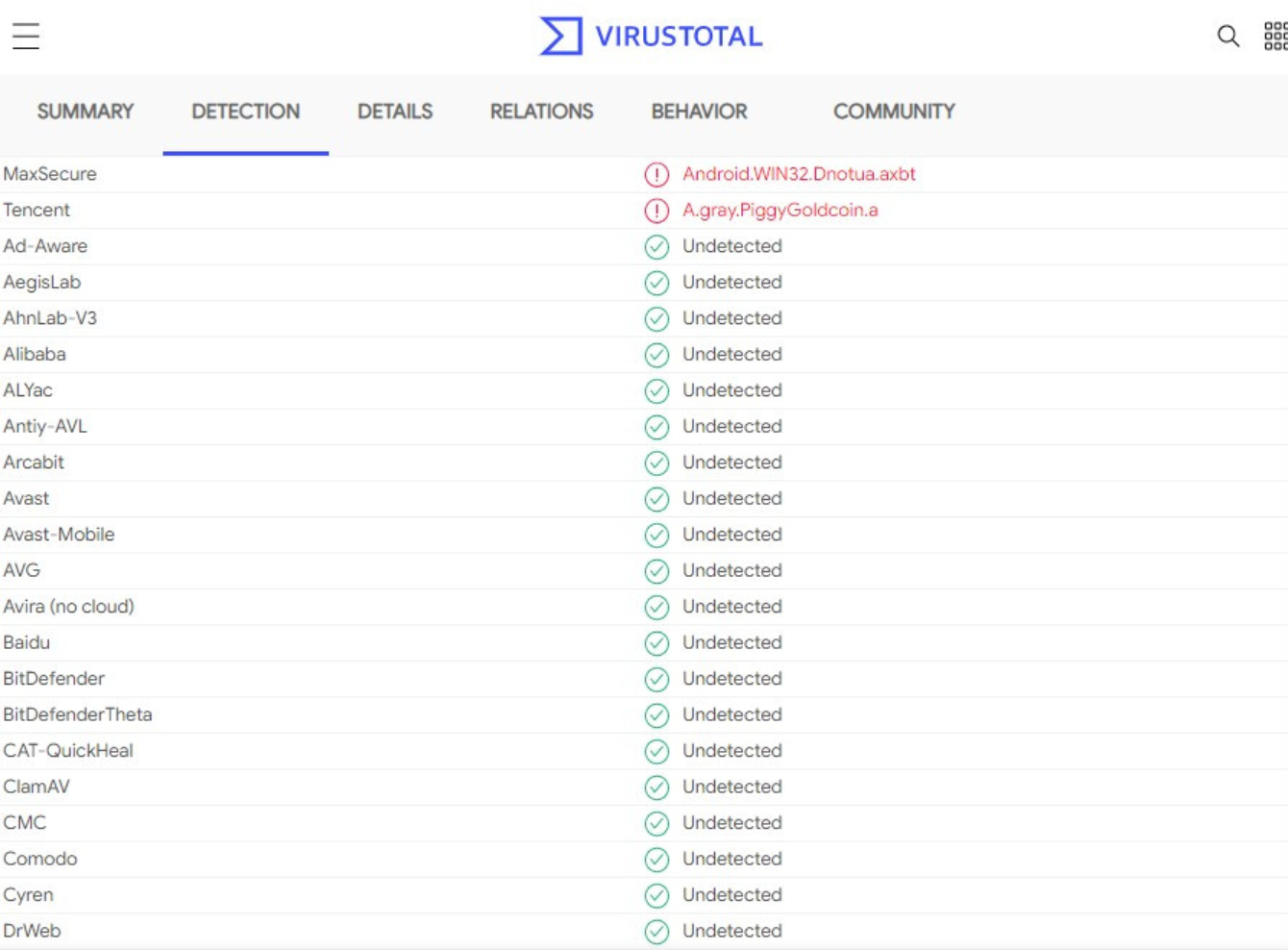View the Behavior tab
This screenshot has width=1288, height=951.
(x=700, y=112)
